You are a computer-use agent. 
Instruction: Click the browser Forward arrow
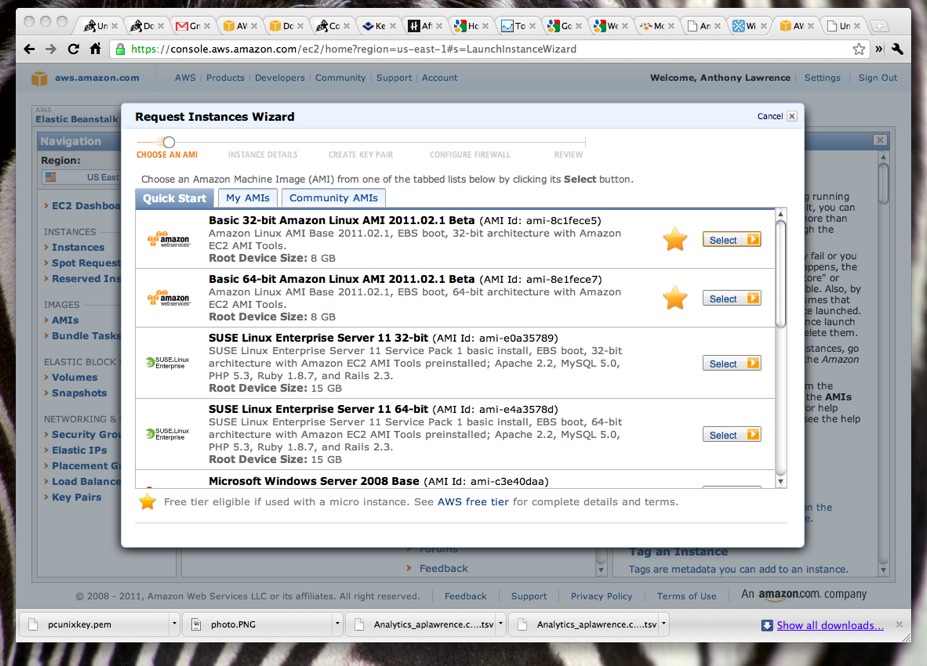pos(51,49)
